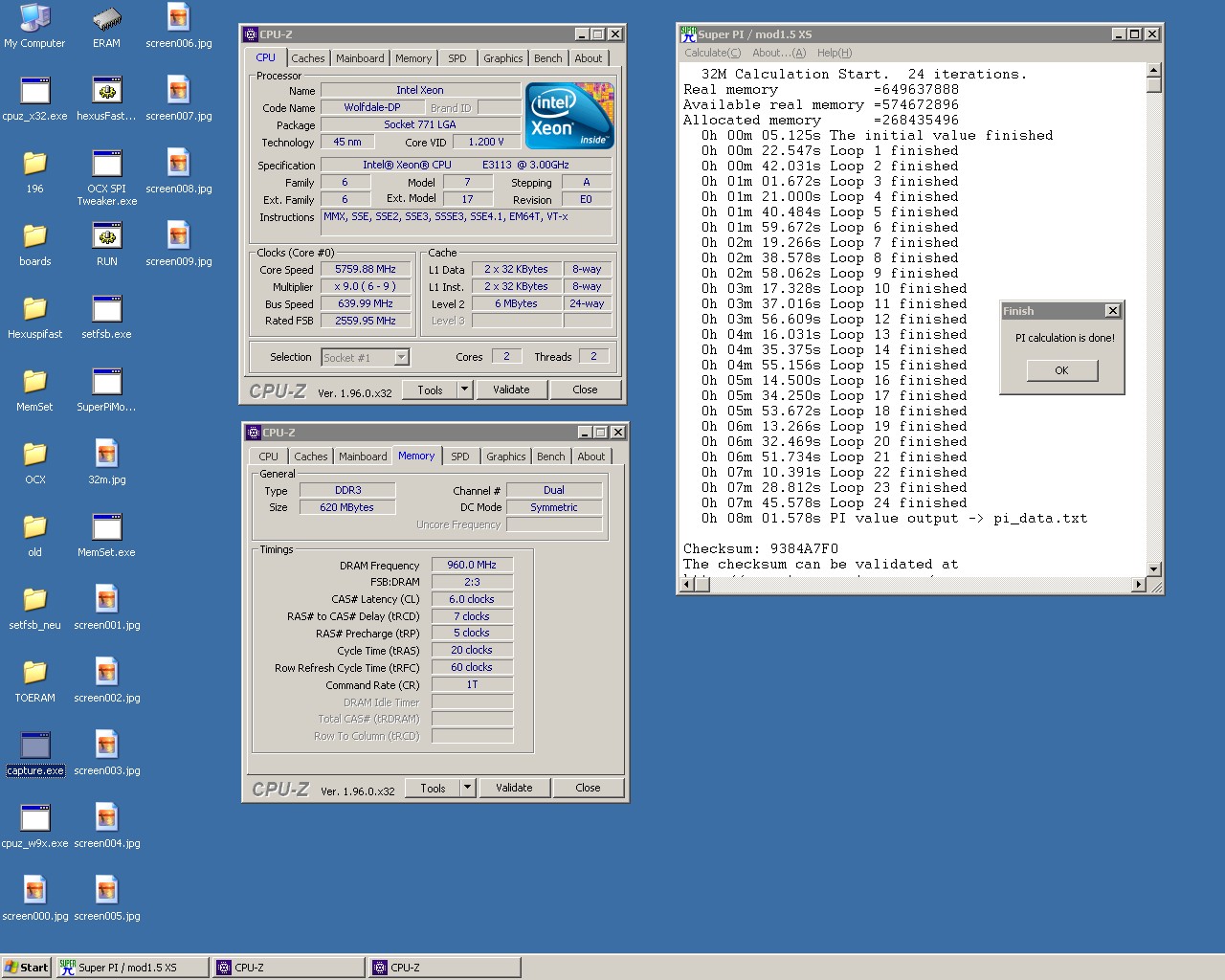Open Help menu in Super PI
This screenshot has width=1225, height=980.
click(835, 53)
